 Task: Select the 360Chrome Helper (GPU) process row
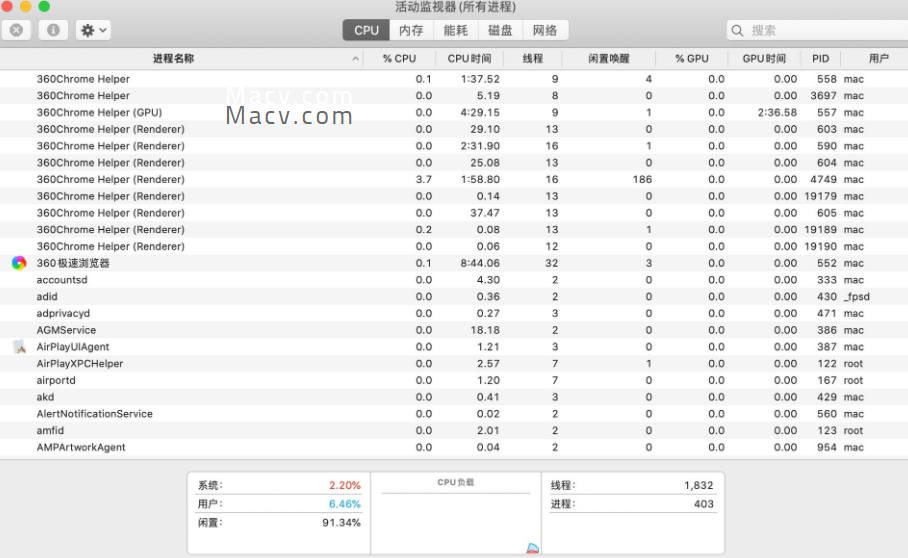coord(454,112)
